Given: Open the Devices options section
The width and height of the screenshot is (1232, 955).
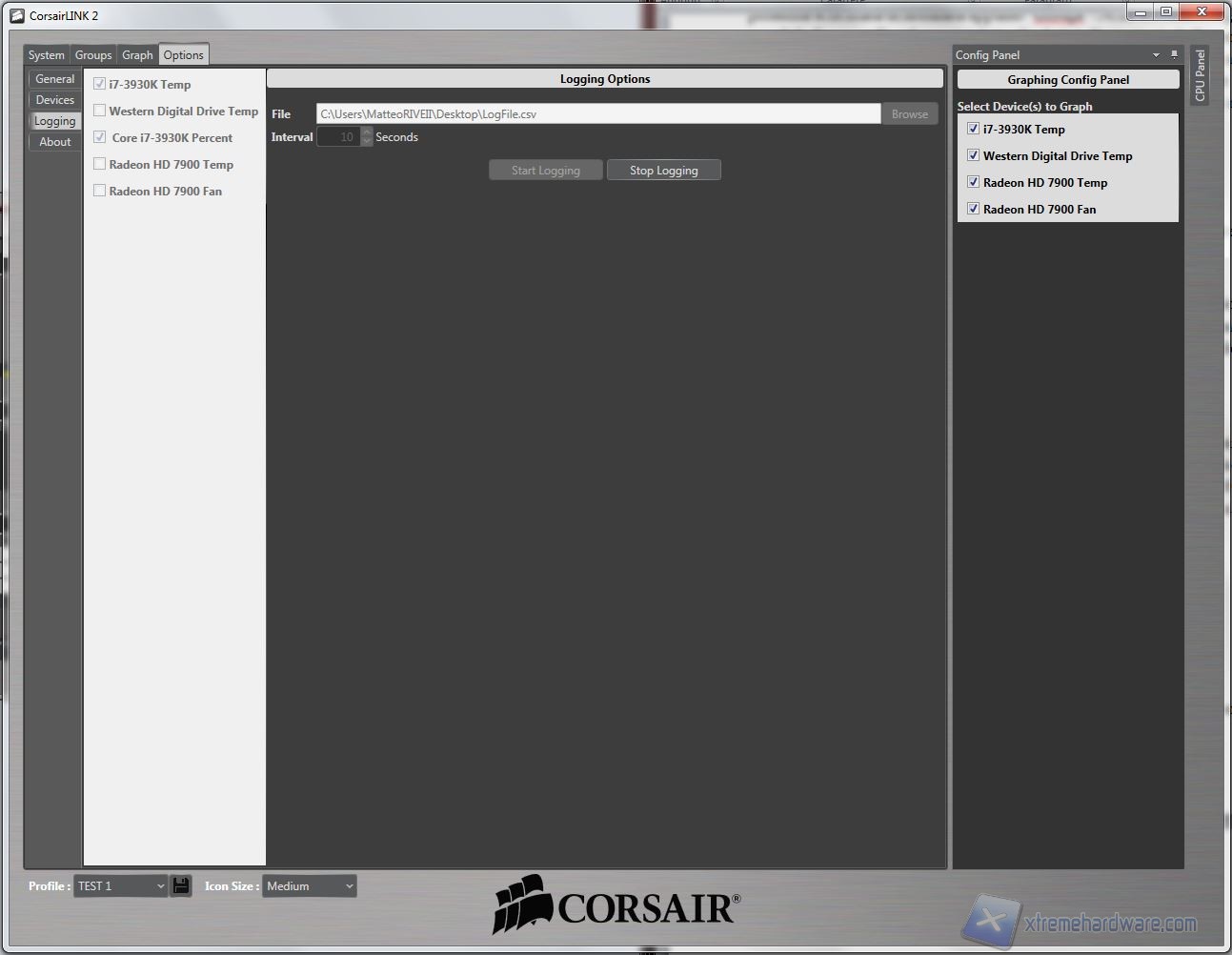Looking at the screenshot, I should click(x=54, y=100).
